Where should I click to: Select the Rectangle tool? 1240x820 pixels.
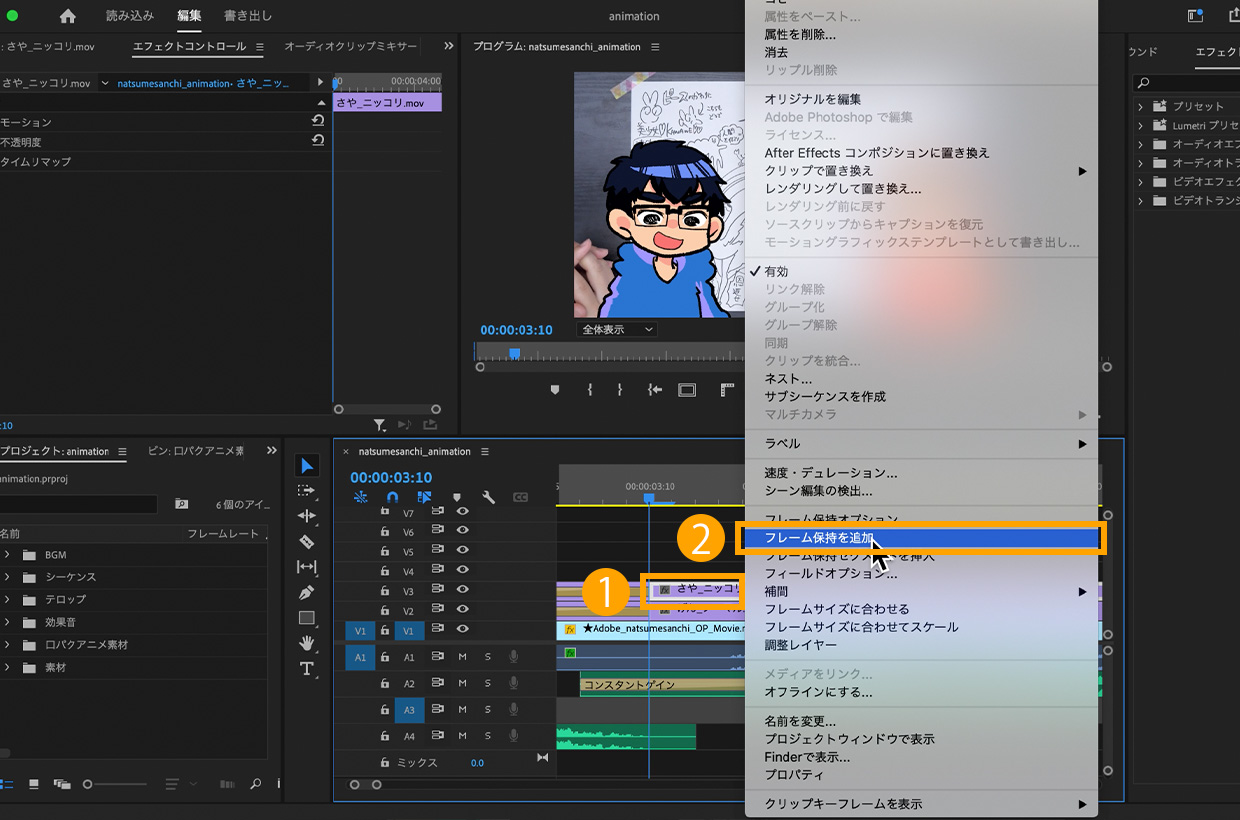(307, 617)
